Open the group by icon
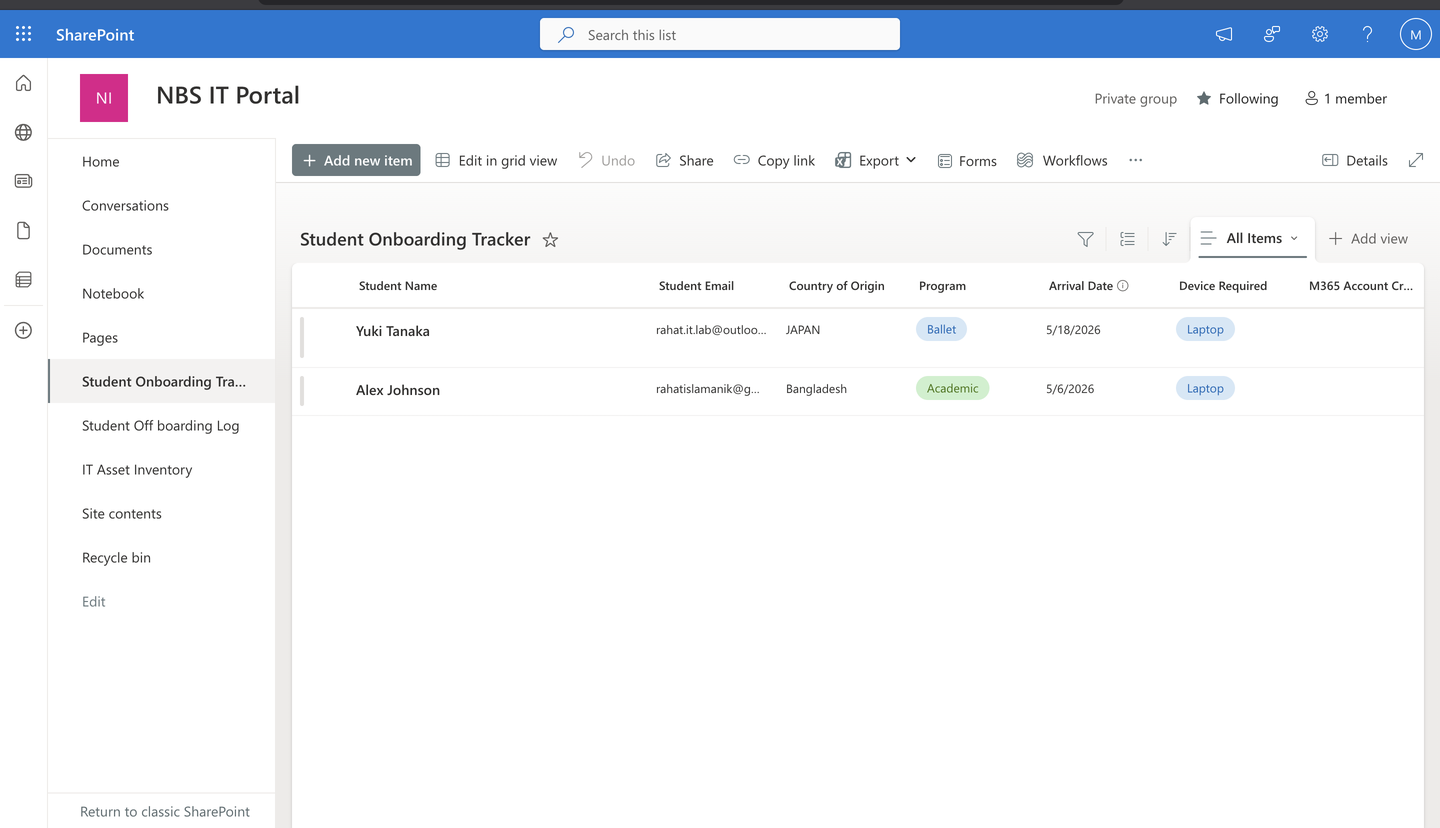Viewport: 1440px width, 828px height. (x=1127, y=239)
